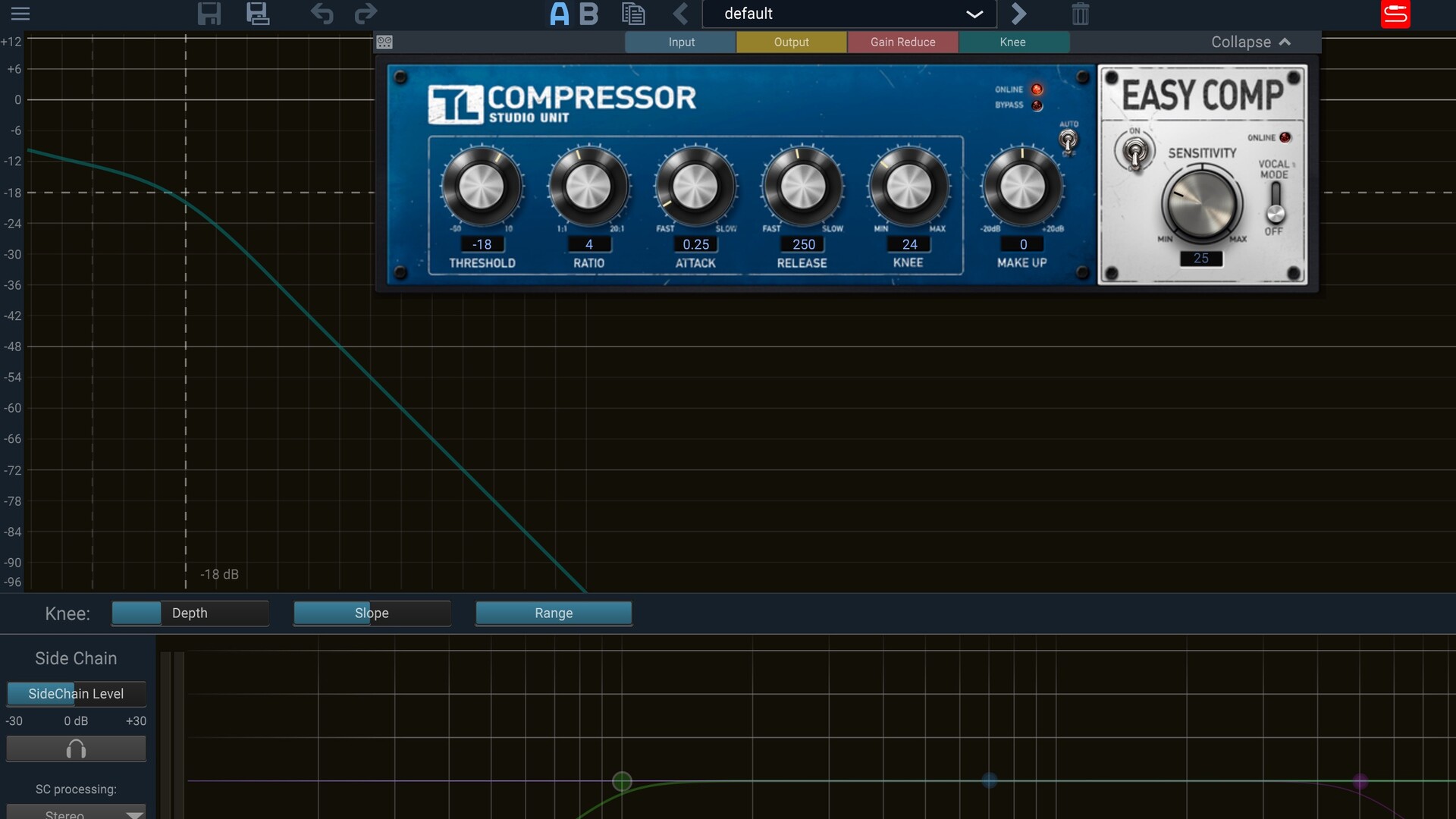
Task: Switch to the A state
Action: point(560,14)
